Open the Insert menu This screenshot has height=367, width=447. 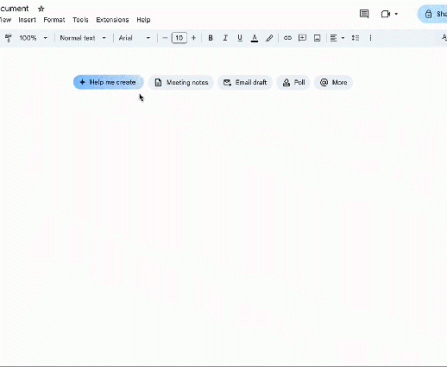point(27,20)
